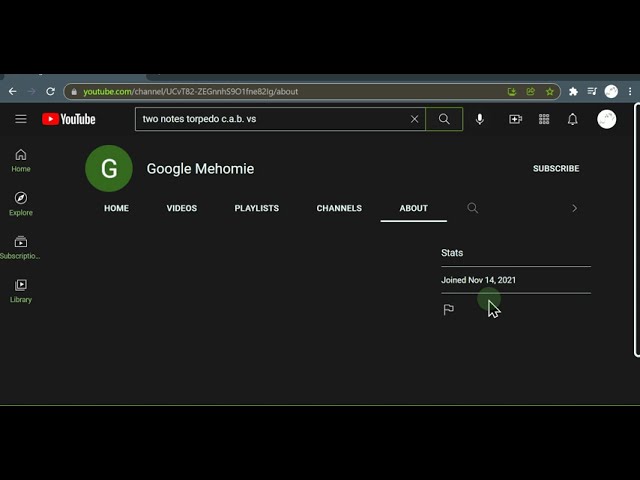Click the report user flag icon
640x480 pixels.
(x=449, y=310)
